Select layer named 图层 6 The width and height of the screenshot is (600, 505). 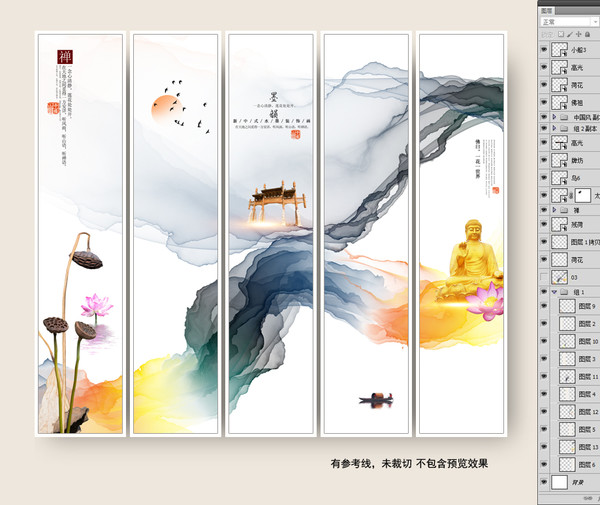coord(587,464)
